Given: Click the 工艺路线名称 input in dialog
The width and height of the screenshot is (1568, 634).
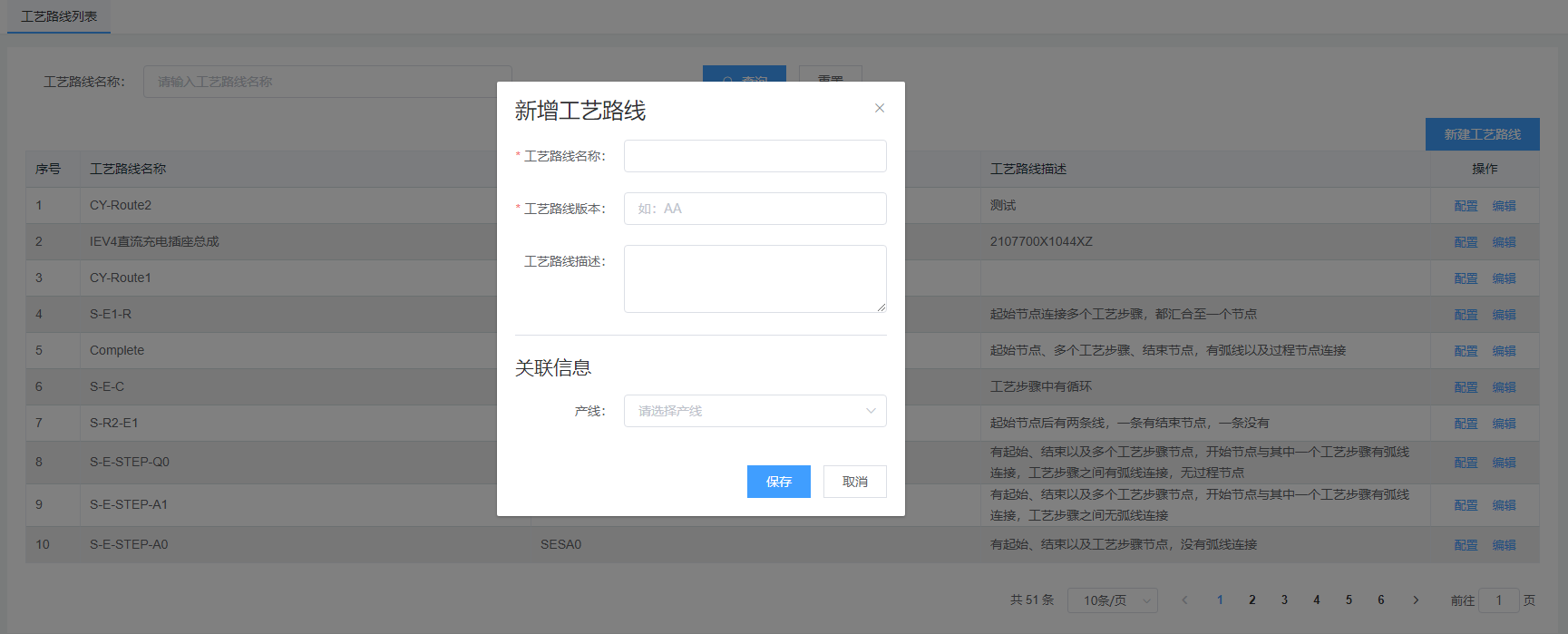Looking at the screenshot, I should pos(755,156).
